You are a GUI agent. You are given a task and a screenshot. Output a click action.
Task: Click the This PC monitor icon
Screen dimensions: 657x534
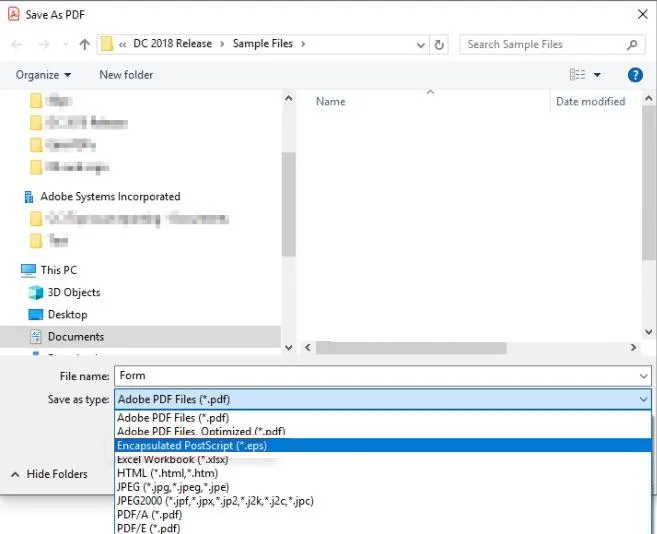click(x=28, y=270)
